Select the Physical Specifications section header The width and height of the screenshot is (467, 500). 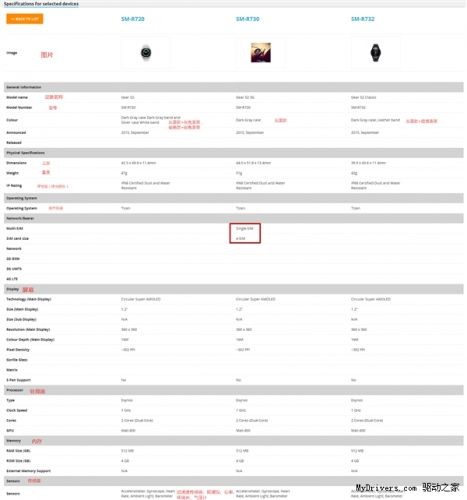click(x=234, y=153)
